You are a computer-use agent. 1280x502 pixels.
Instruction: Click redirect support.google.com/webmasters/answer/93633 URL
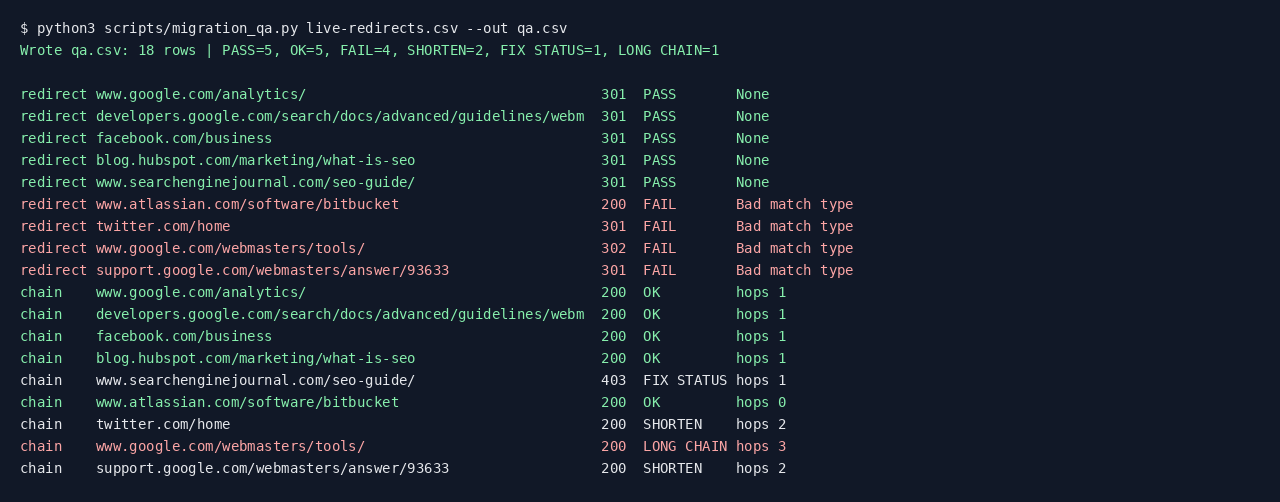tap(272, 270)
